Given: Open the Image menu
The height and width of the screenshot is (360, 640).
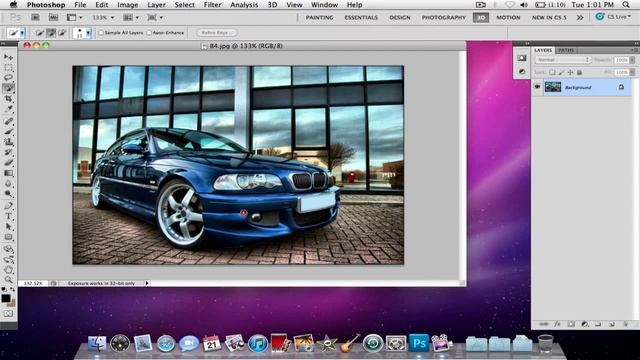Looking at the screenshot, I should 127,5.
